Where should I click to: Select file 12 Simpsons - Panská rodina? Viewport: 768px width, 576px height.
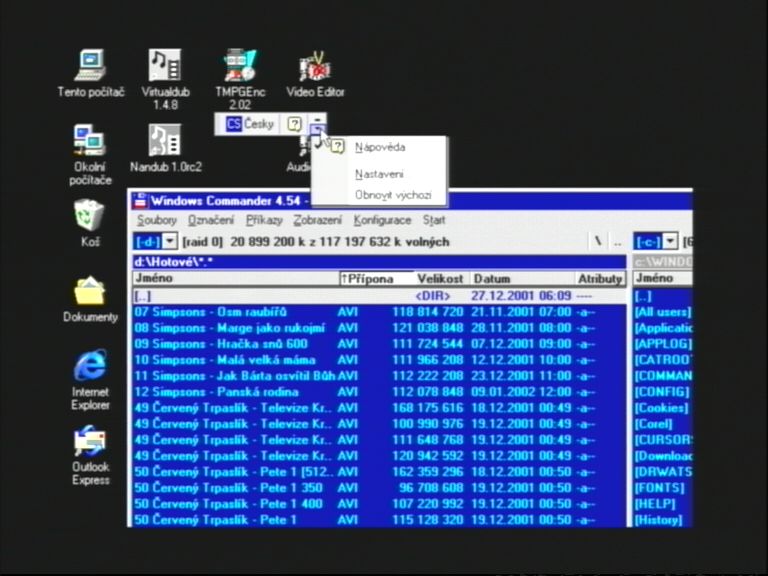pyautogui.click(x=379, y=392)
